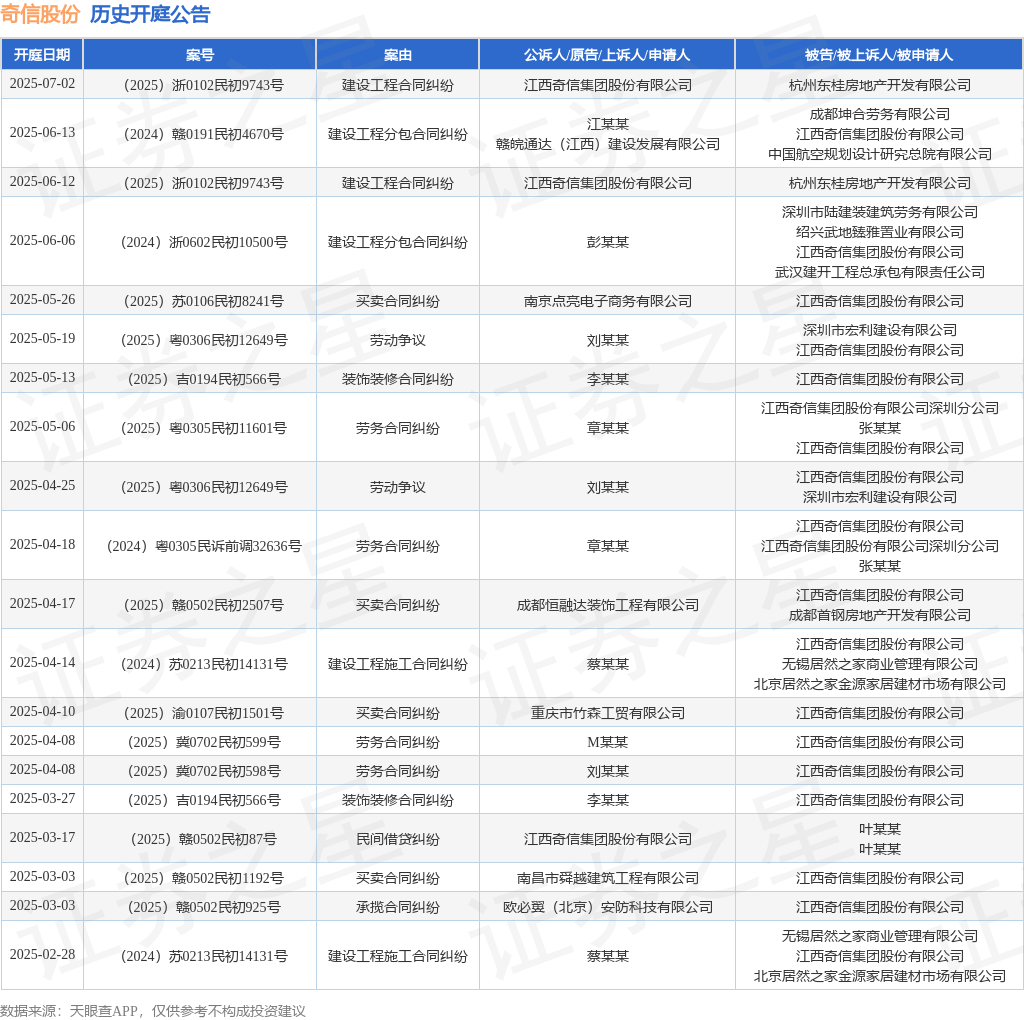Click plaintiff 赣皖通达(江西)建设发展有限公司
The width and height of the screenshot is (1024, 1020).
pos(607,144)
